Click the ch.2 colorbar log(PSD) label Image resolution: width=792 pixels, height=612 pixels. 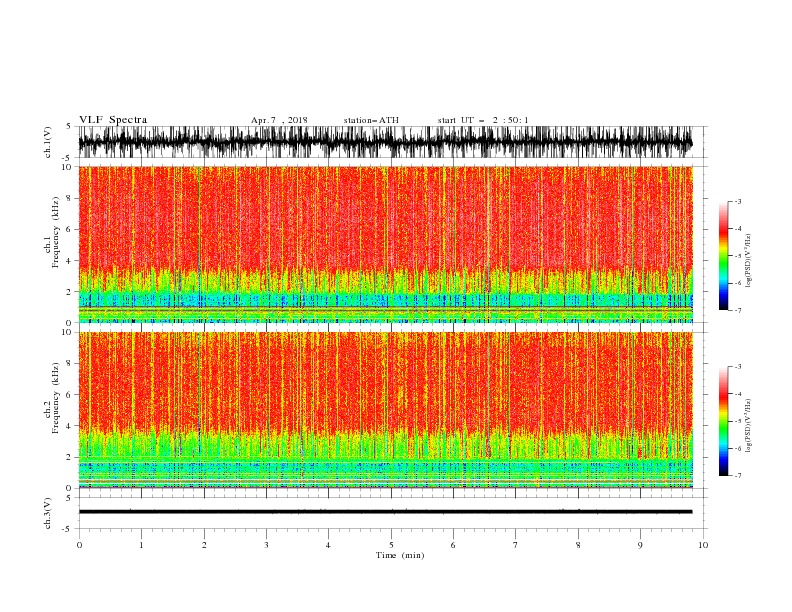(748, 426)
